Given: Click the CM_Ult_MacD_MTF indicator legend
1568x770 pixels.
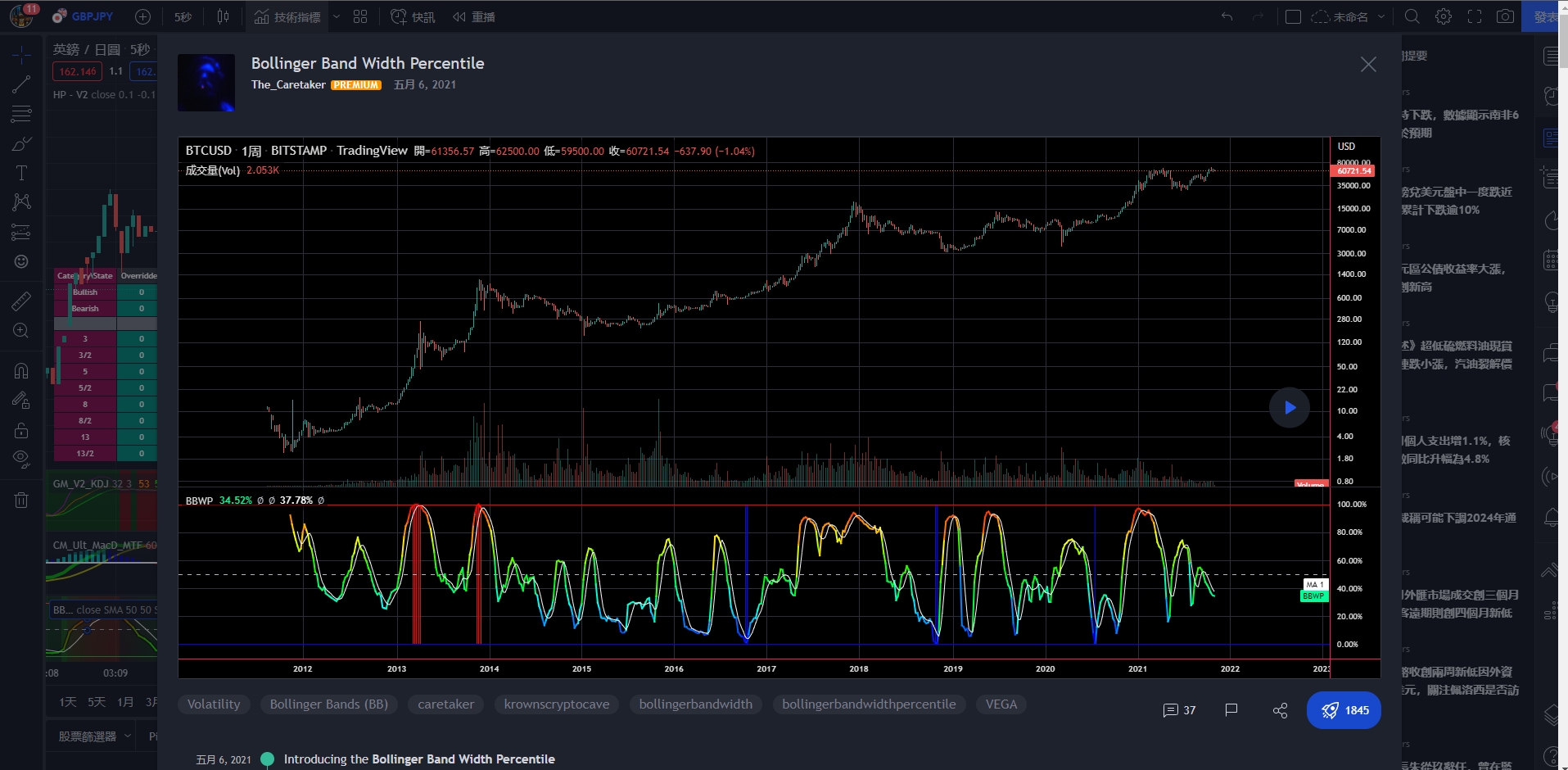Looking at the screenshot, I should coord(97,545).
